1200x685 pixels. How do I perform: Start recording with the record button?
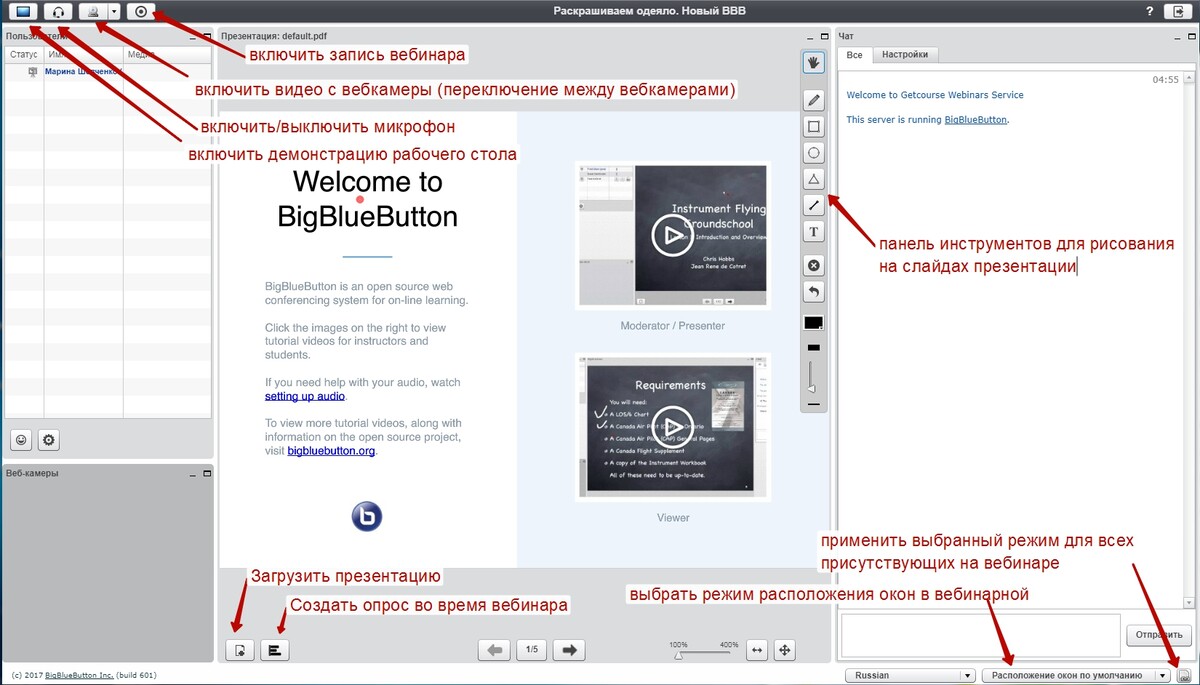pos(141,12)
